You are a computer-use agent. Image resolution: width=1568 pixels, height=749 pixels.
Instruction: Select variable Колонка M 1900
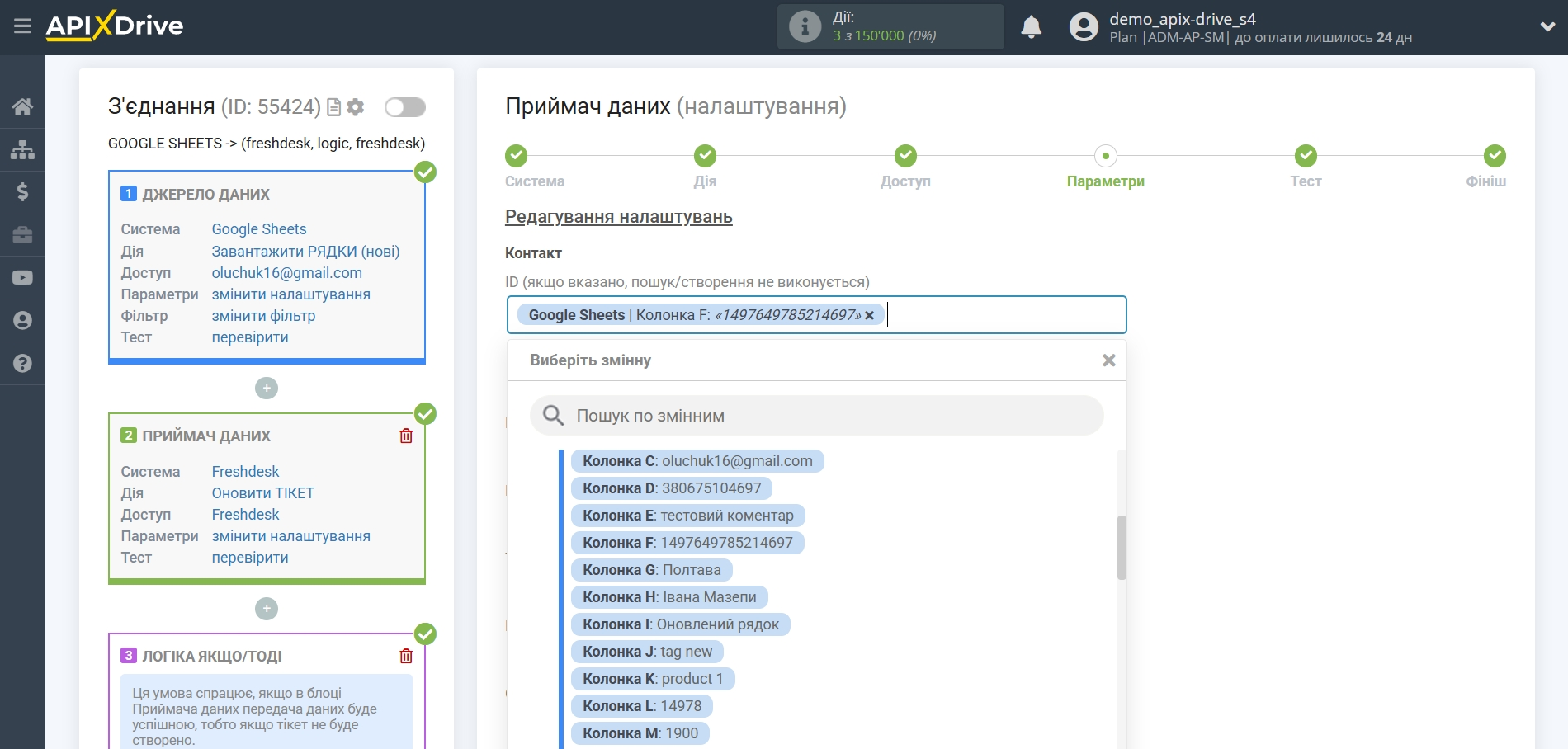point(640,733)
